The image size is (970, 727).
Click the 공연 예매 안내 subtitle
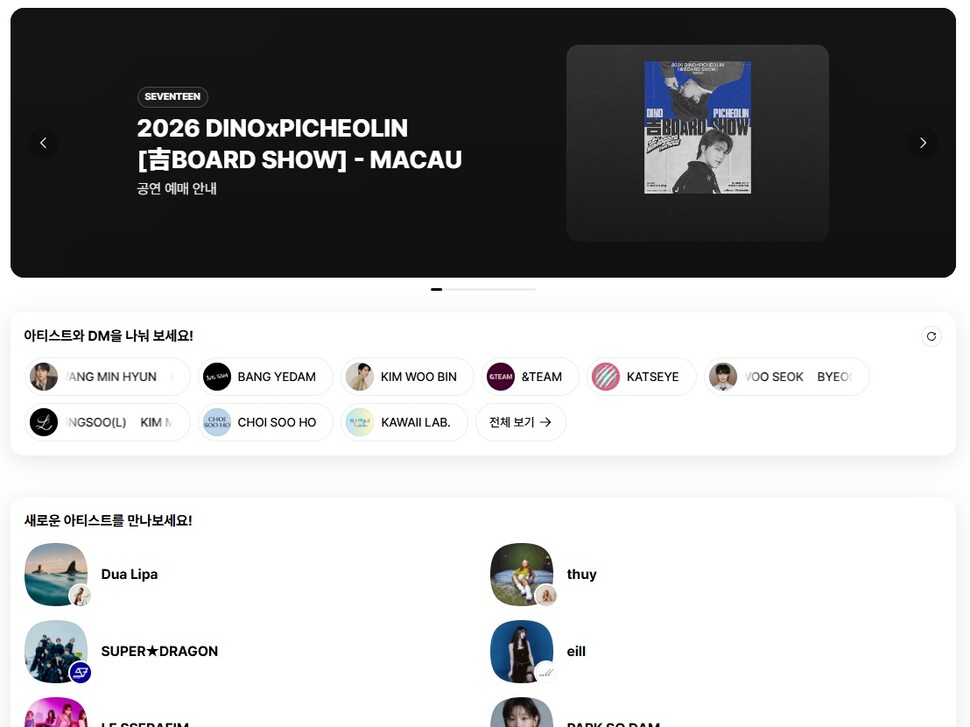pos(177,188)
